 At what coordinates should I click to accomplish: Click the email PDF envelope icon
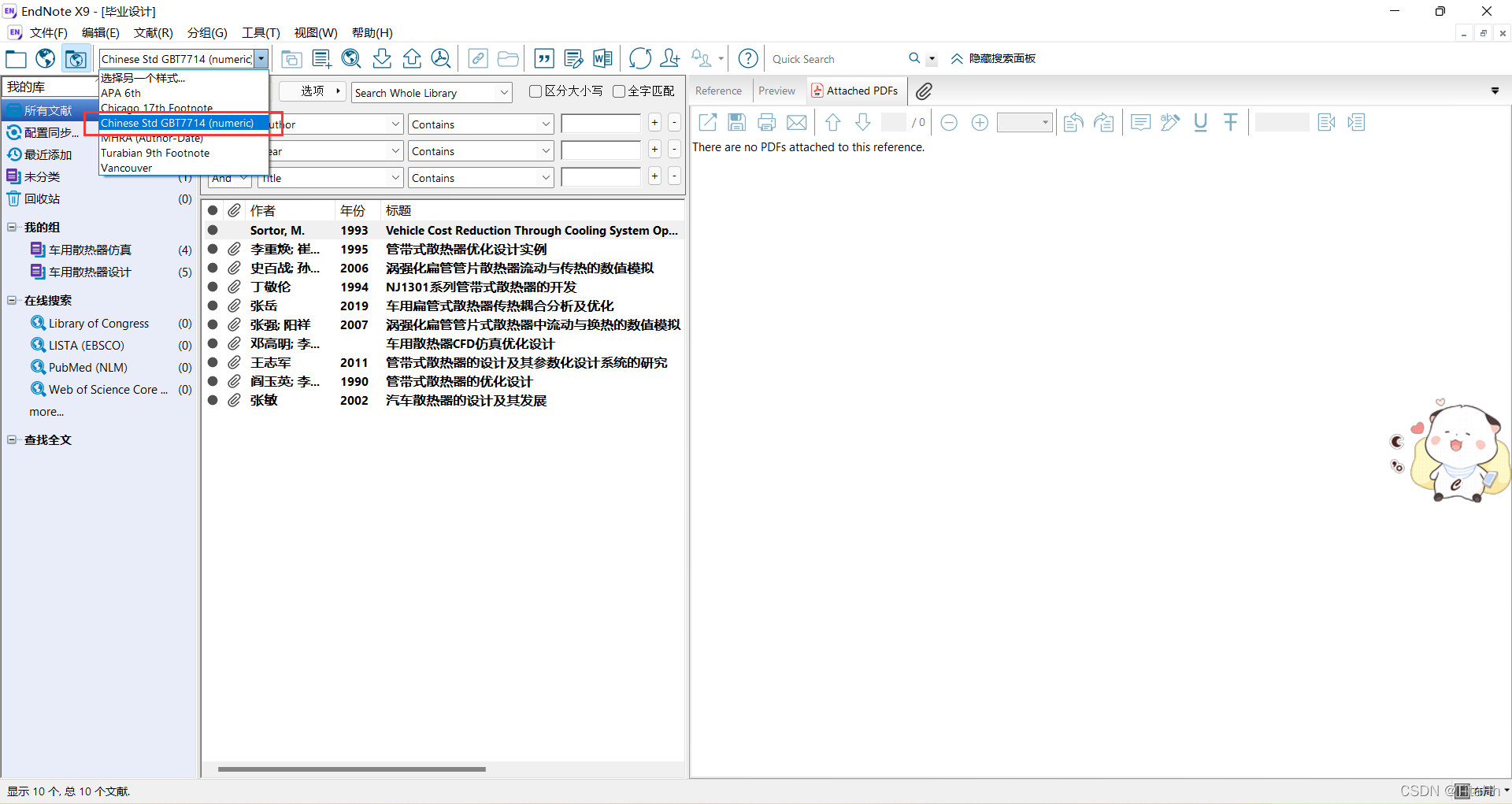[x=797, y=122]
